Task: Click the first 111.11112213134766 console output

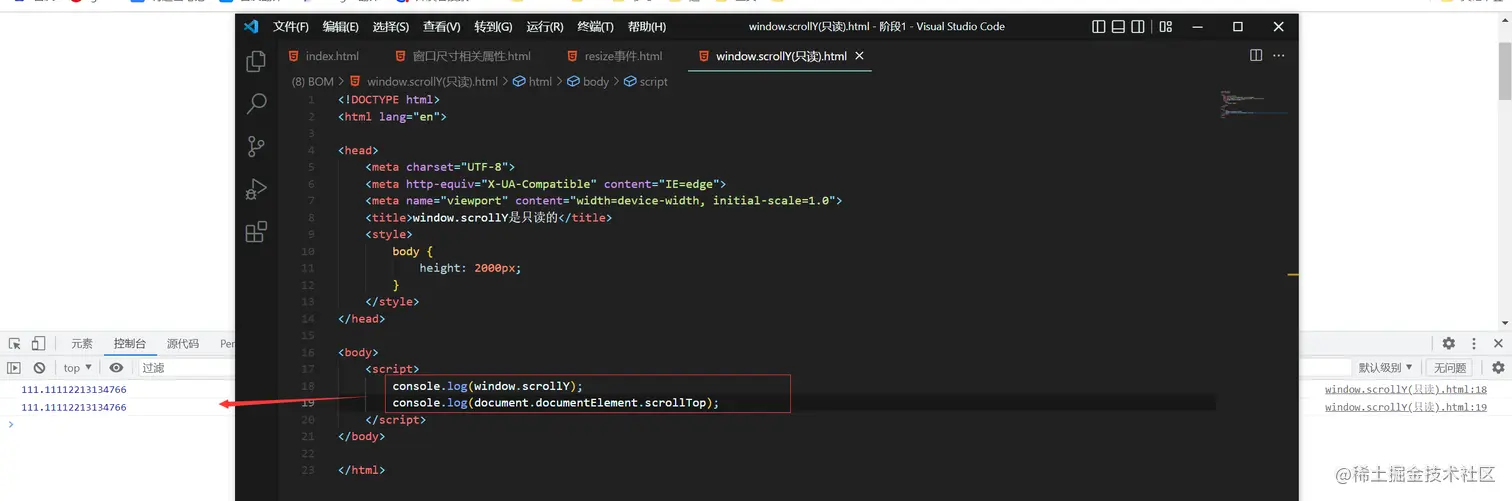Action: pos(74,390)
